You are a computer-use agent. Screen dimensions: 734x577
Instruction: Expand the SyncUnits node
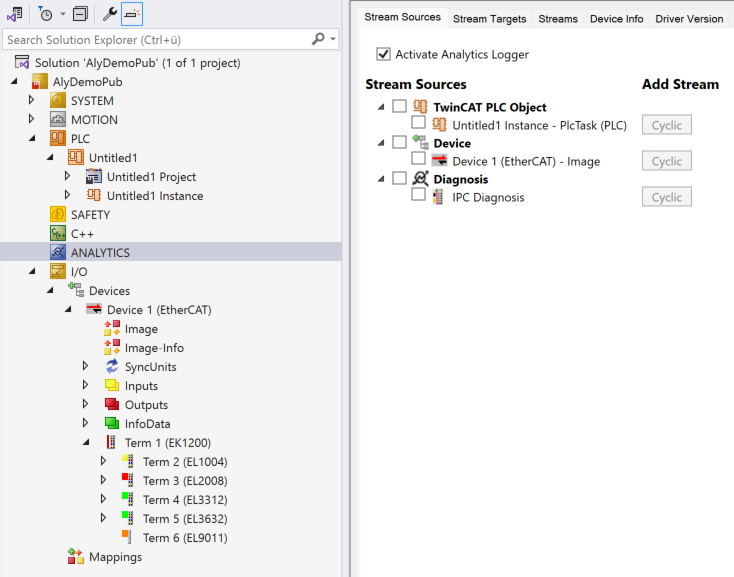[86, 367]
